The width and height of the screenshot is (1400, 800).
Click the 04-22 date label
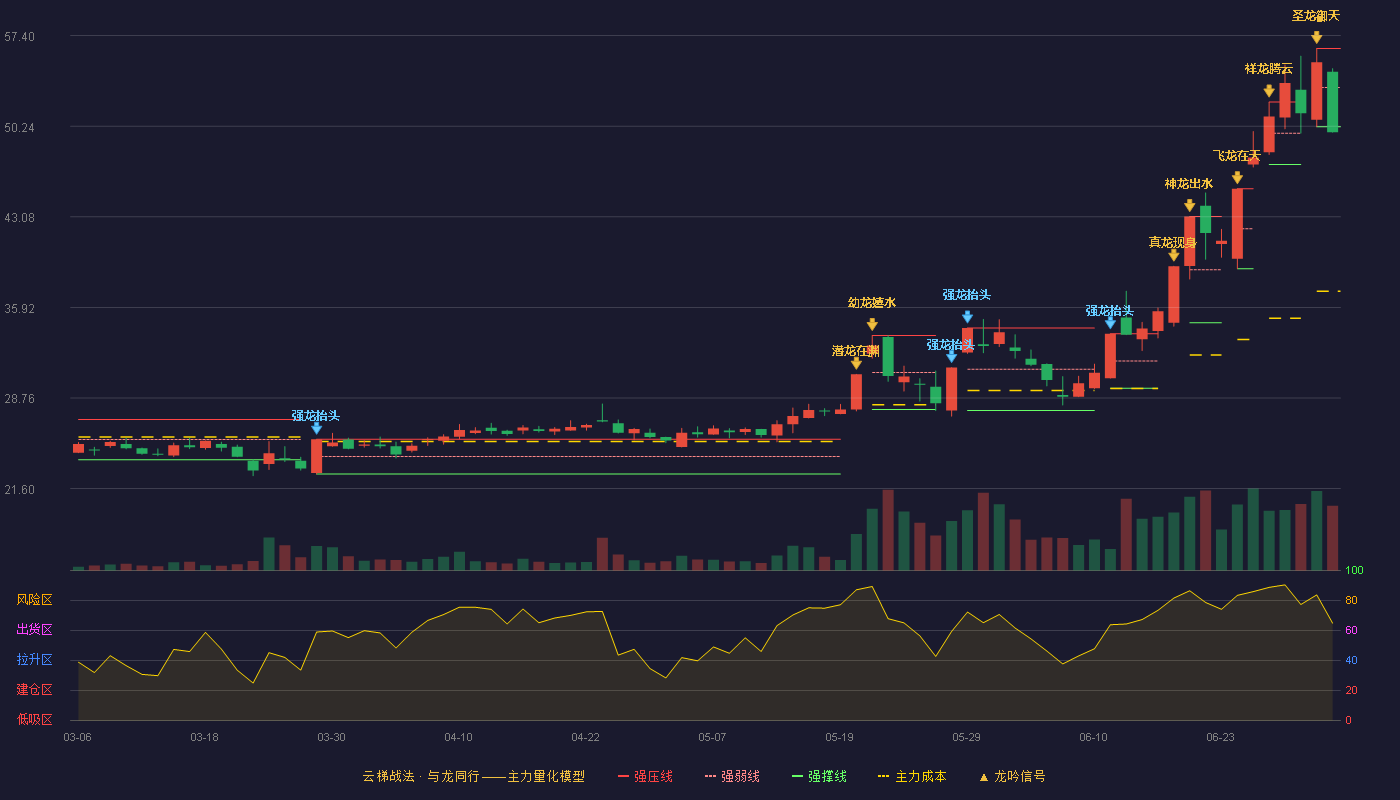click(585, 737)
